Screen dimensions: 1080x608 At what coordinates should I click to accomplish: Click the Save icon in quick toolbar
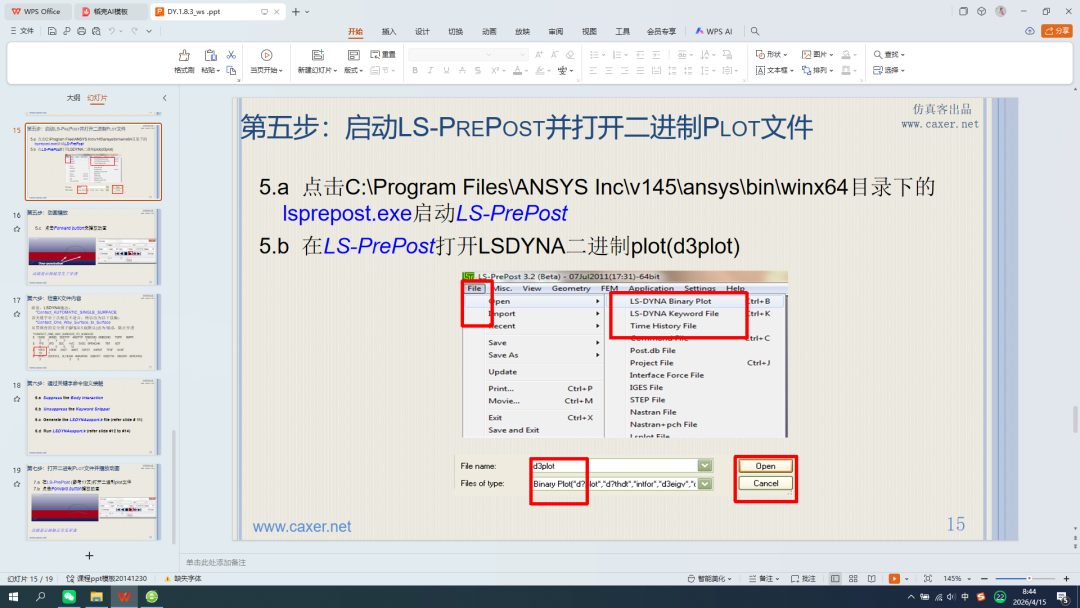pyautogui.click(x=52, y=31)
